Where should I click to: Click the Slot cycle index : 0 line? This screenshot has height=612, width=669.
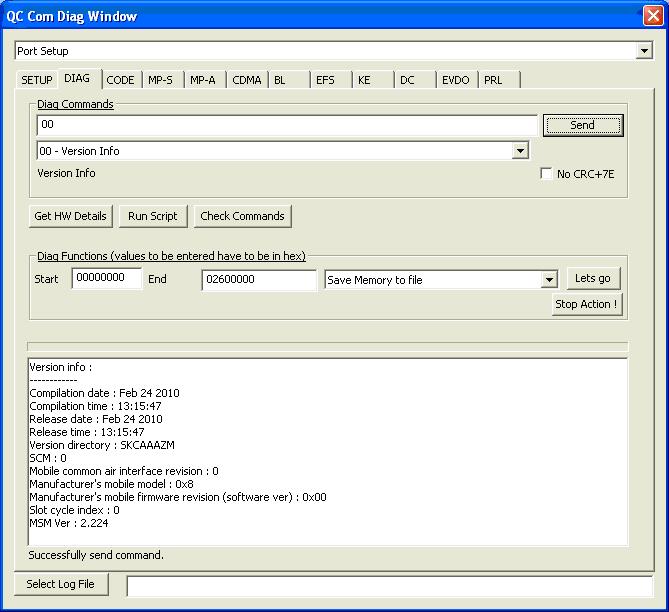click(75, 510)
